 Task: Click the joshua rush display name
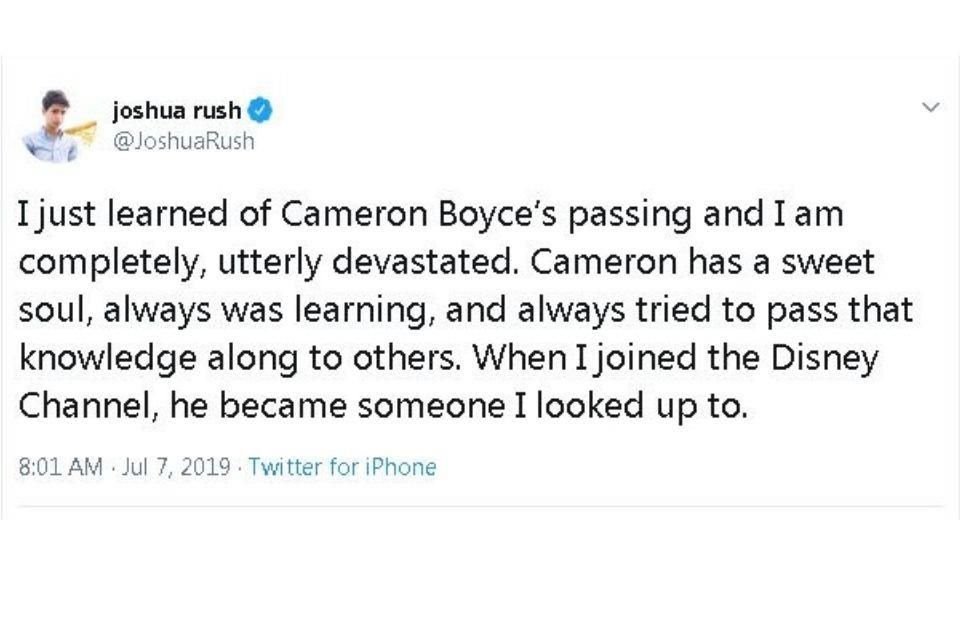tap(176, 110)
